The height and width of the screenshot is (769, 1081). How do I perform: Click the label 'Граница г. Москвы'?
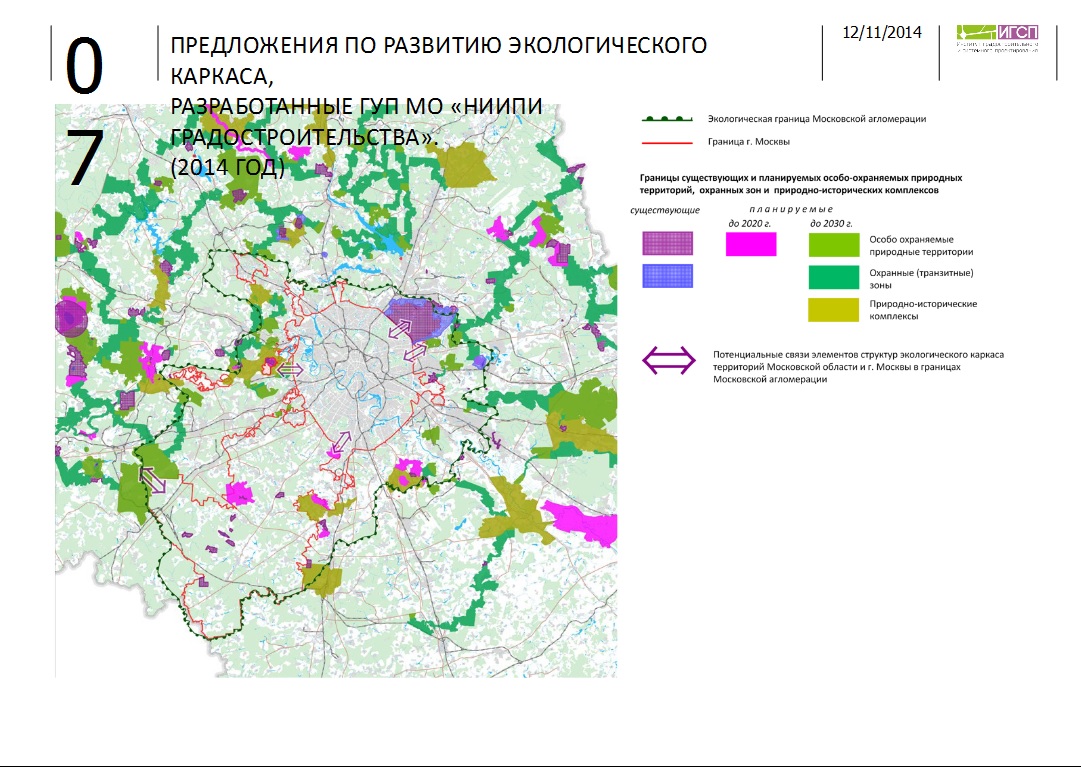click(749, 141)
